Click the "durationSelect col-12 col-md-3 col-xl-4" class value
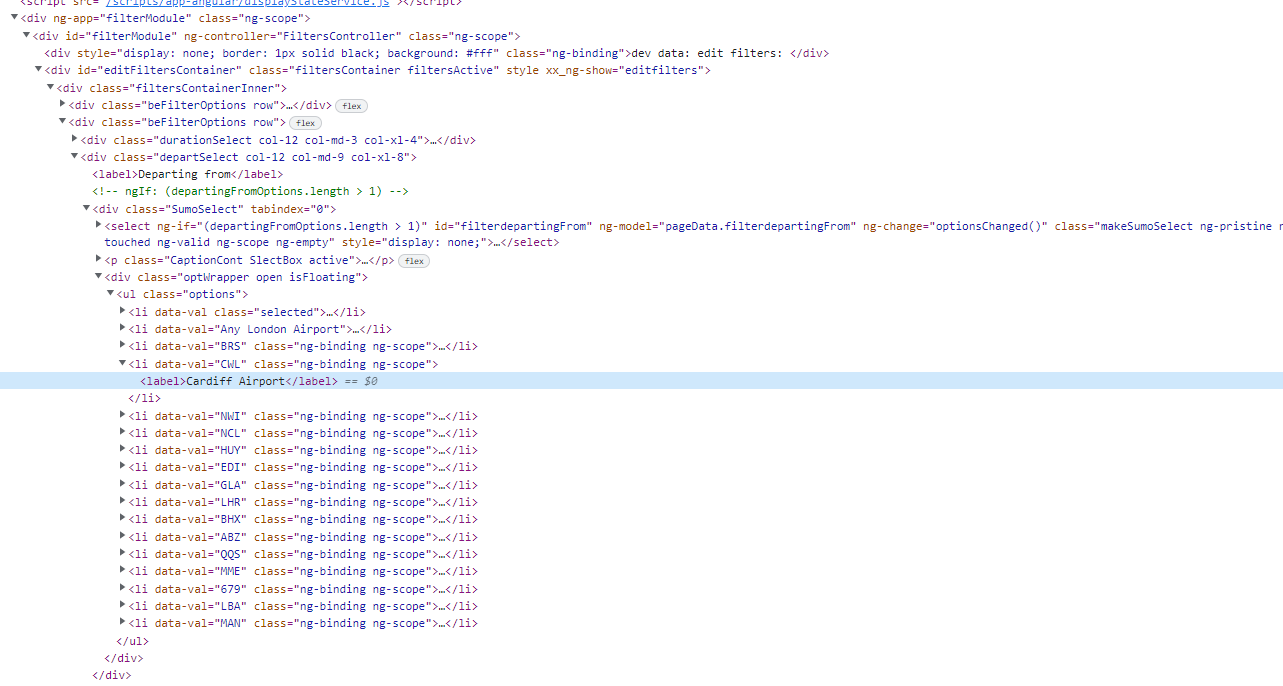1283x686 pixels. pyautogui.click(x=287, y=139)
